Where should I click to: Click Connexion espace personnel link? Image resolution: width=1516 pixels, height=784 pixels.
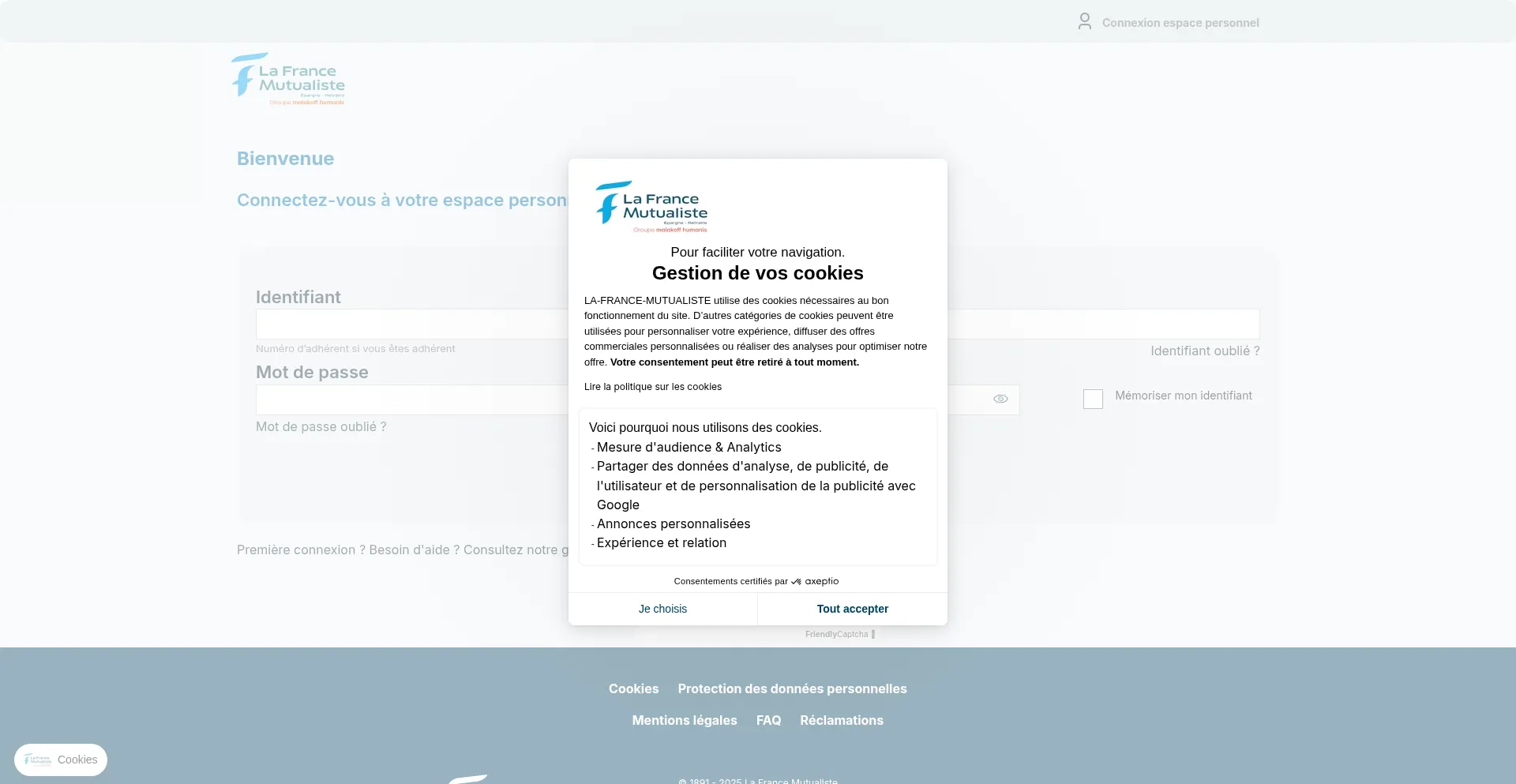1180,23
